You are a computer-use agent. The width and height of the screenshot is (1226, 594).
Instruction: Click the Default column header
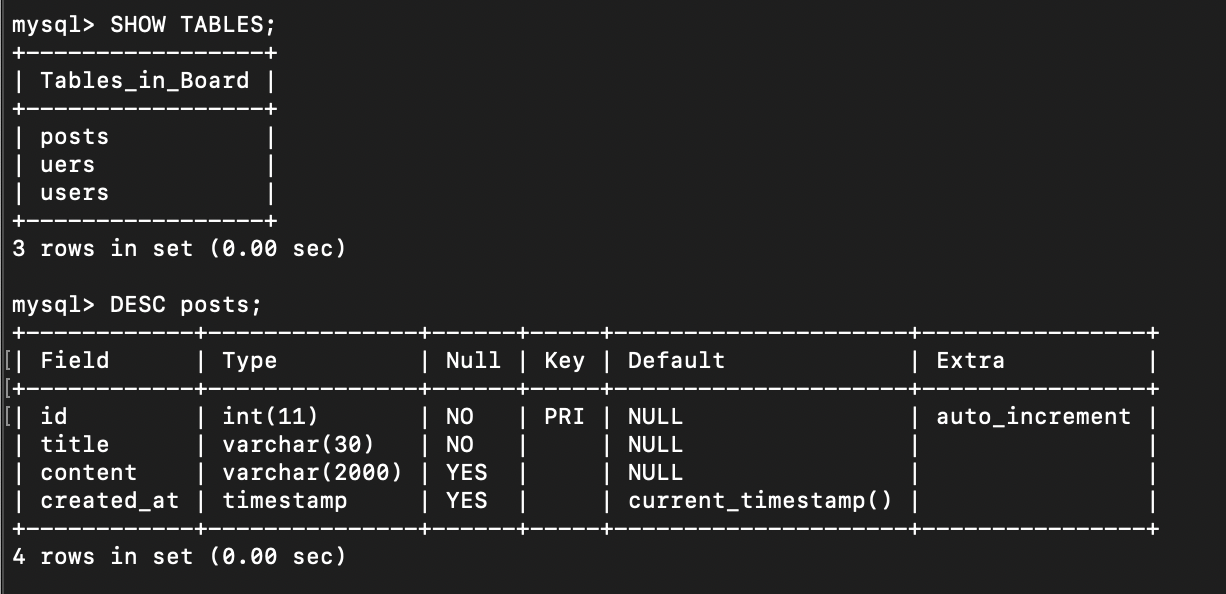676,360
